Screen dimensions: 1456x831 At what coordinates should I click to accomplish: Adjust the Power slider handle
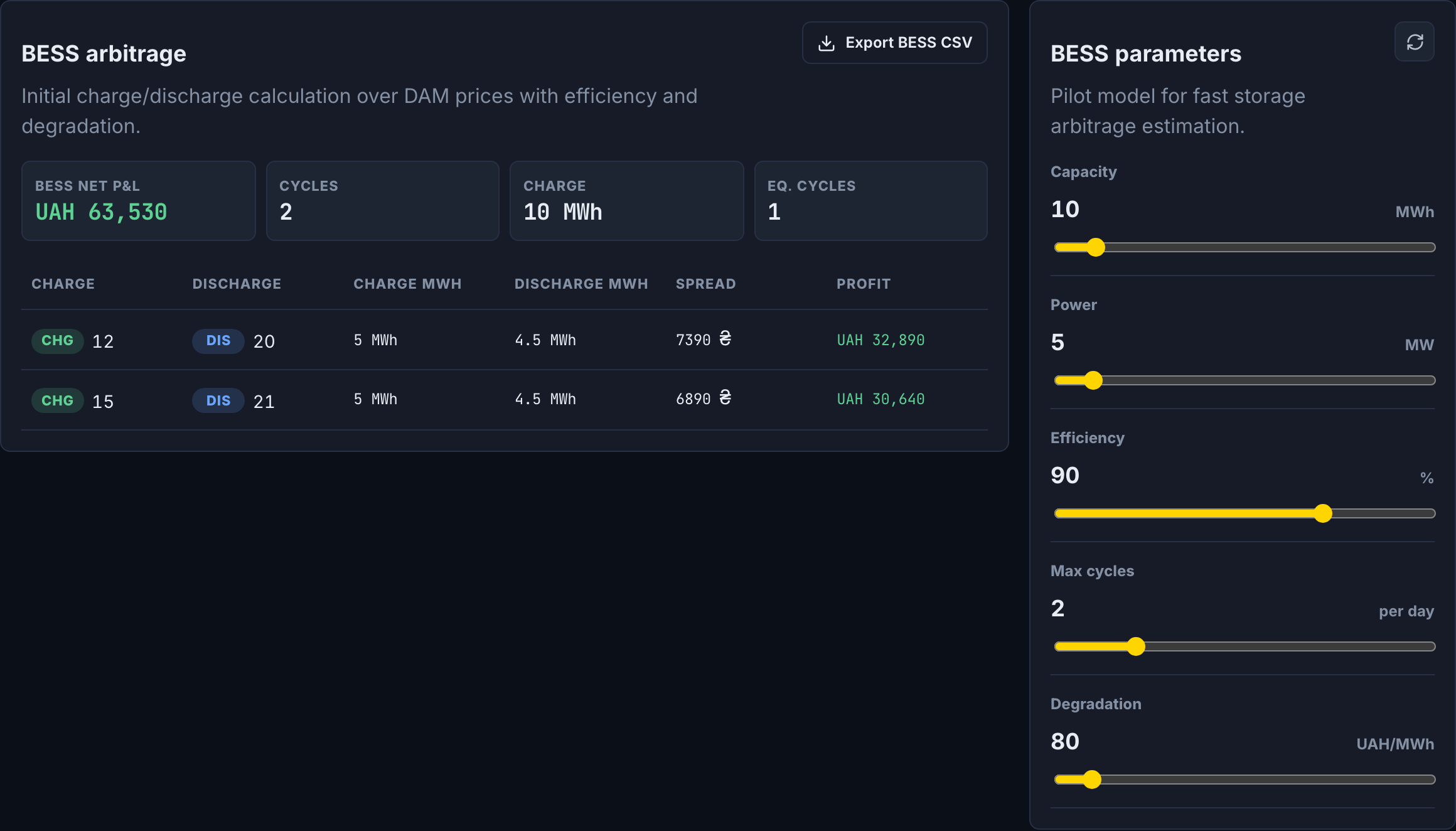coord(1093,380)
